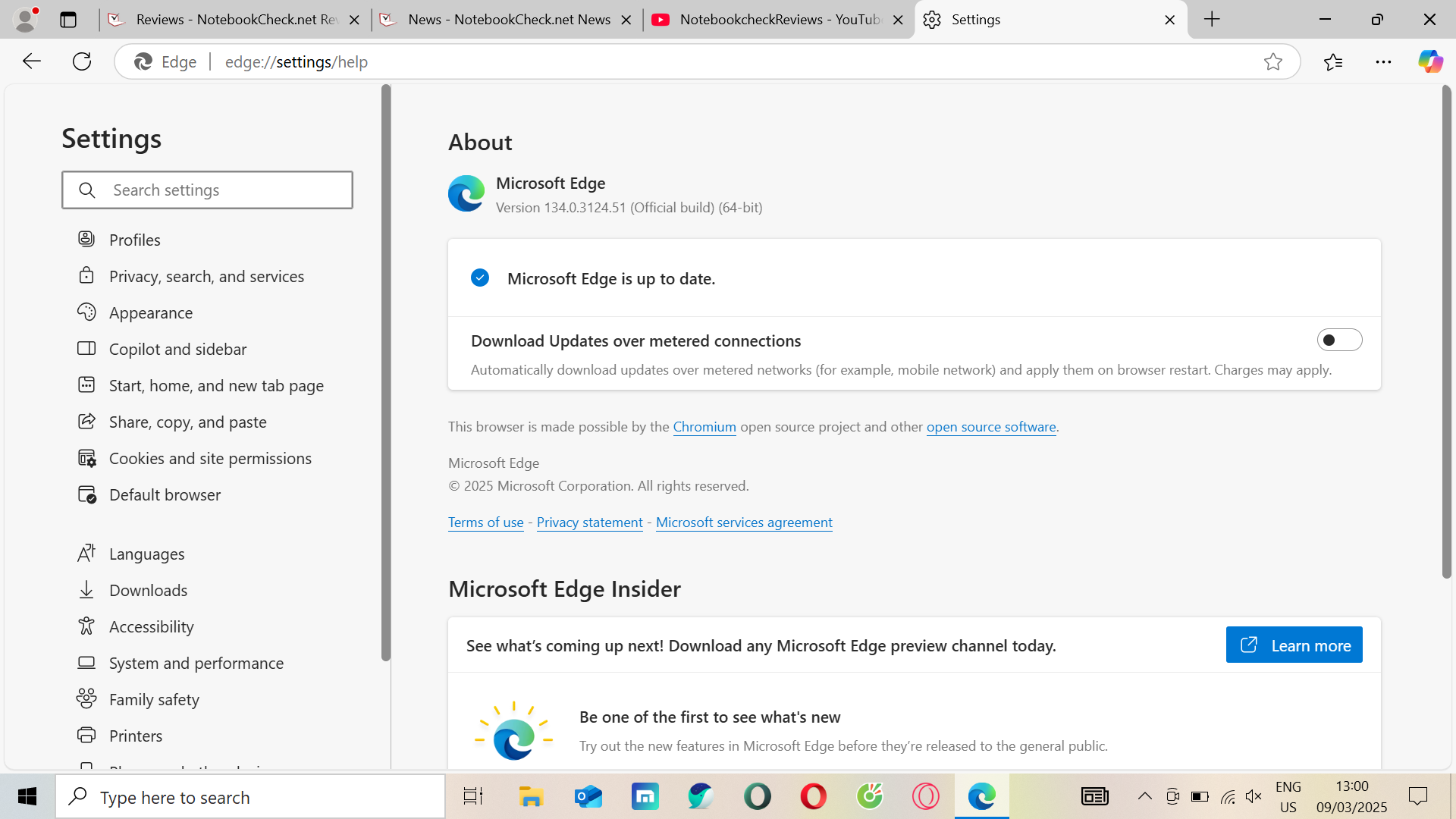Open the tab actions menu icon
Image resolution: width=1456 pixels, height=819 pixels.
pos(68,20)
